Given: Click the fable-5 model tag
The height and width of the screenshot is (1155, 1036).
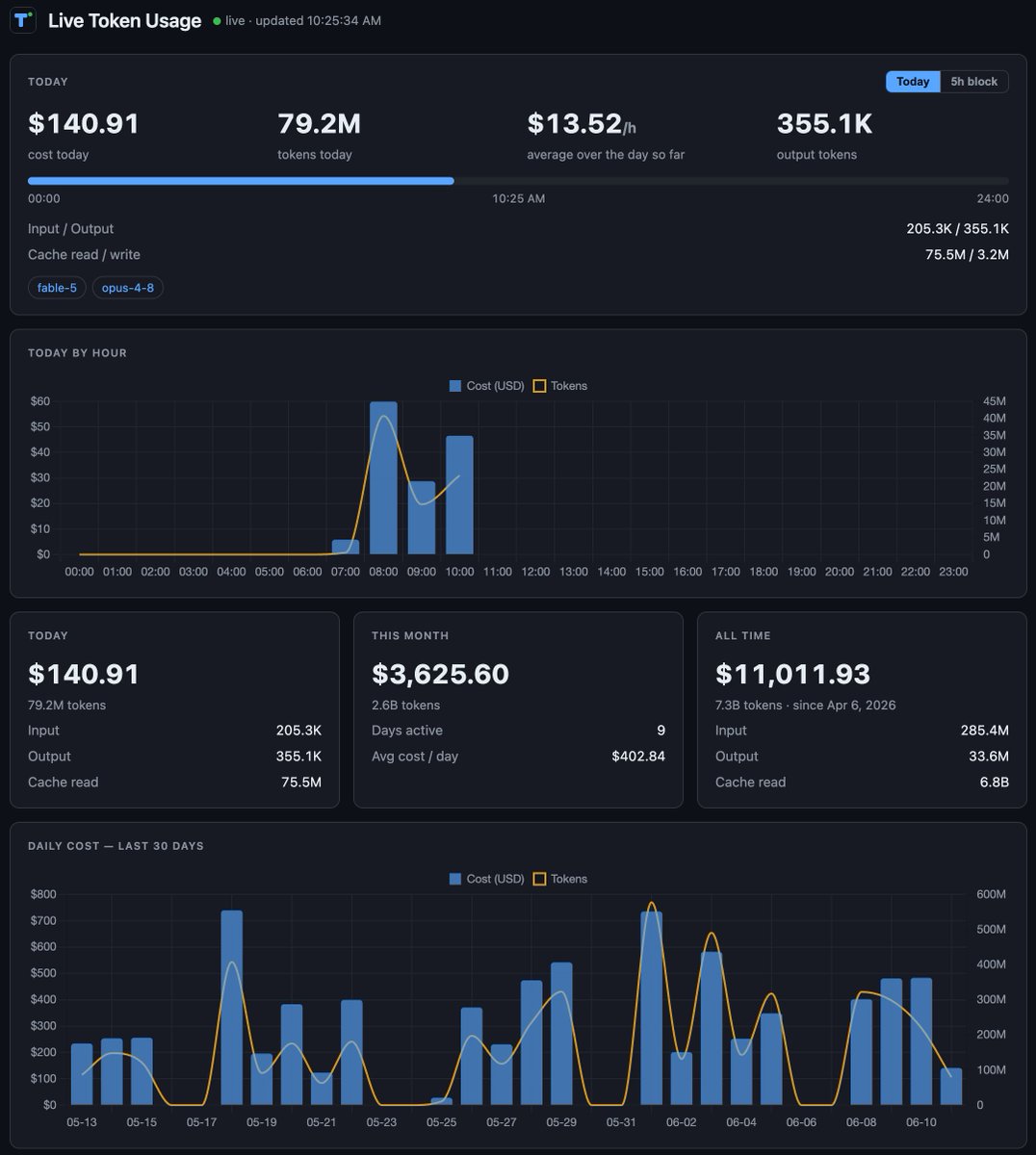Looking at the screenshot, I should tap(57, 288).
